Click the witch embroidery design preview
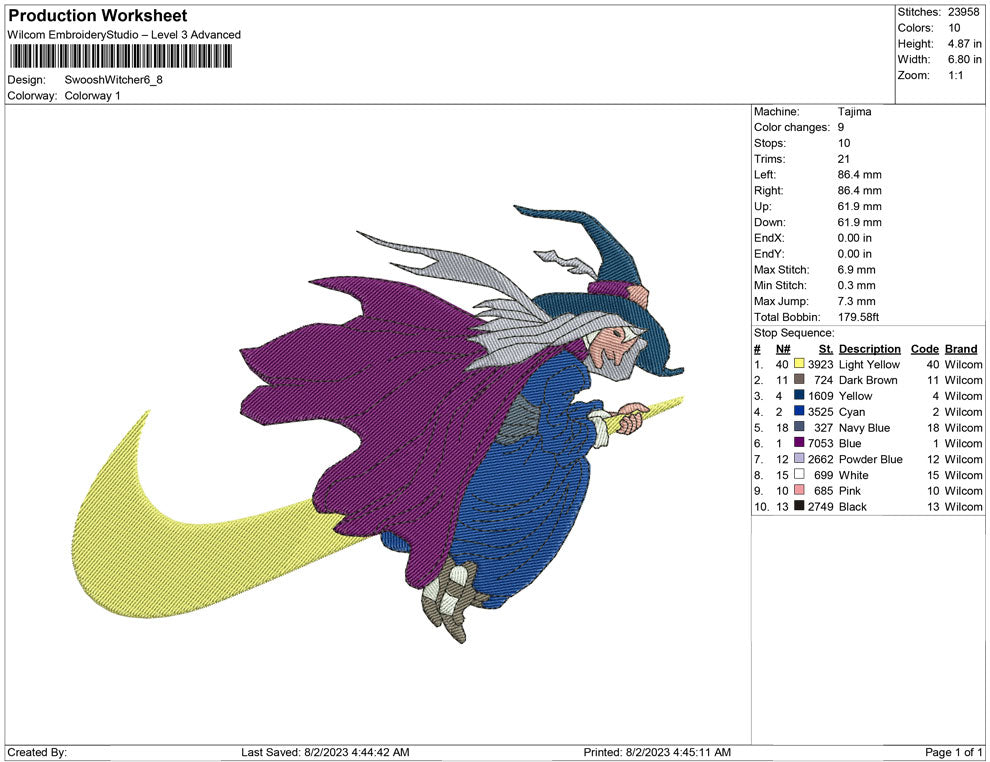990x762 pixels. [379, 423]
